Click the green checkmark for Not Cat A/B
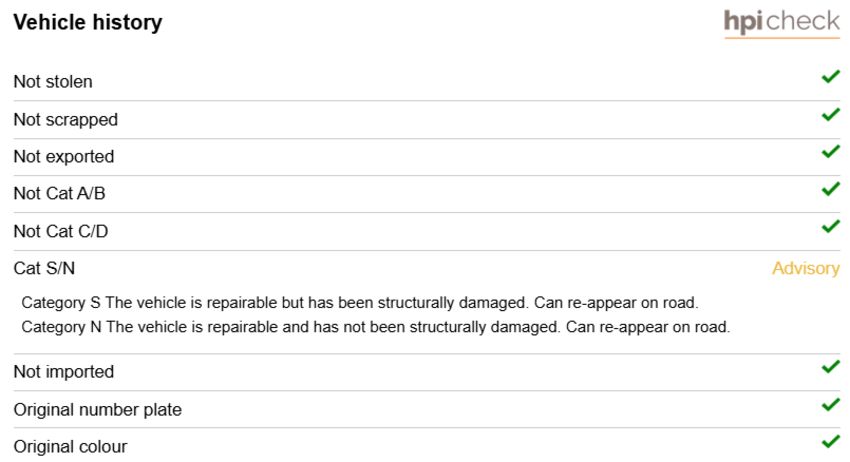This screenshot has width=850, height=462. click(x=830, y=189)
